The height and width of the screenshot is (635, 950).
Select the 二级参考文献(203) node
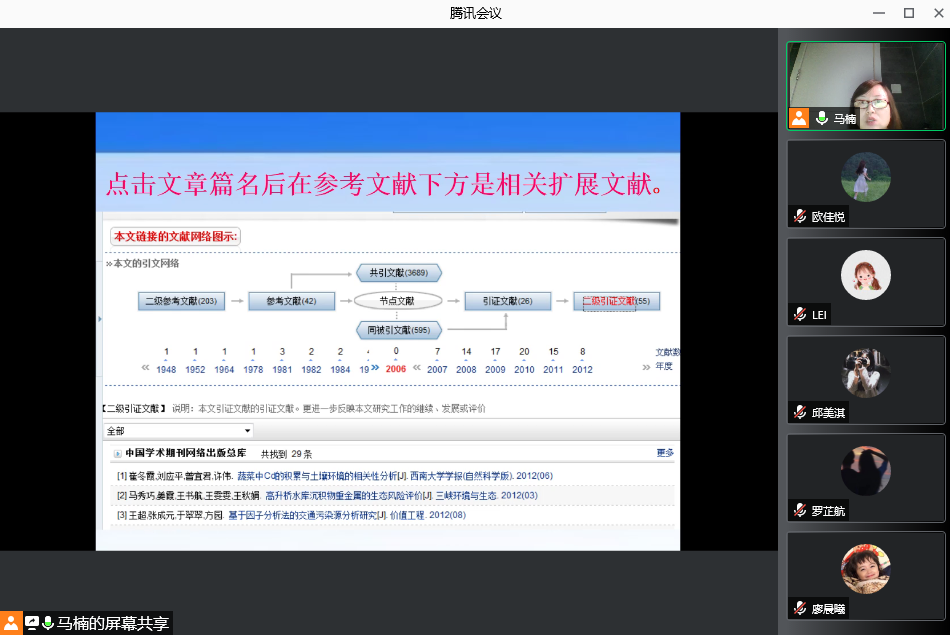pos(181,300)
